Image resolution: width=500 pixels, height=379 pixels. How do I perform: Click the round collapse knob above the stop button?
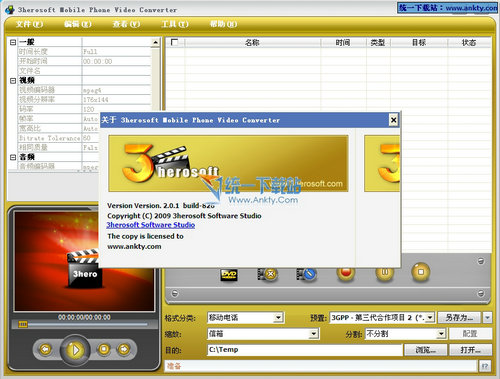[481, 261]
